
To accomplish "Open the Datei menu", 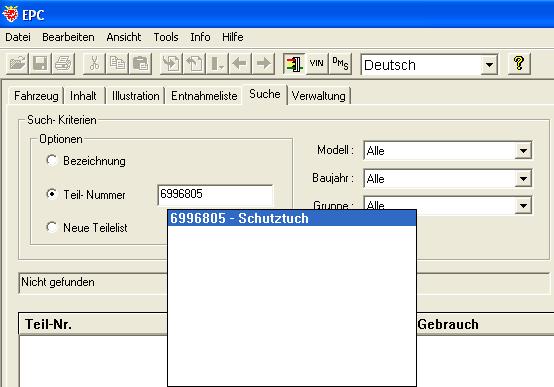I will [x=18, y=37].
